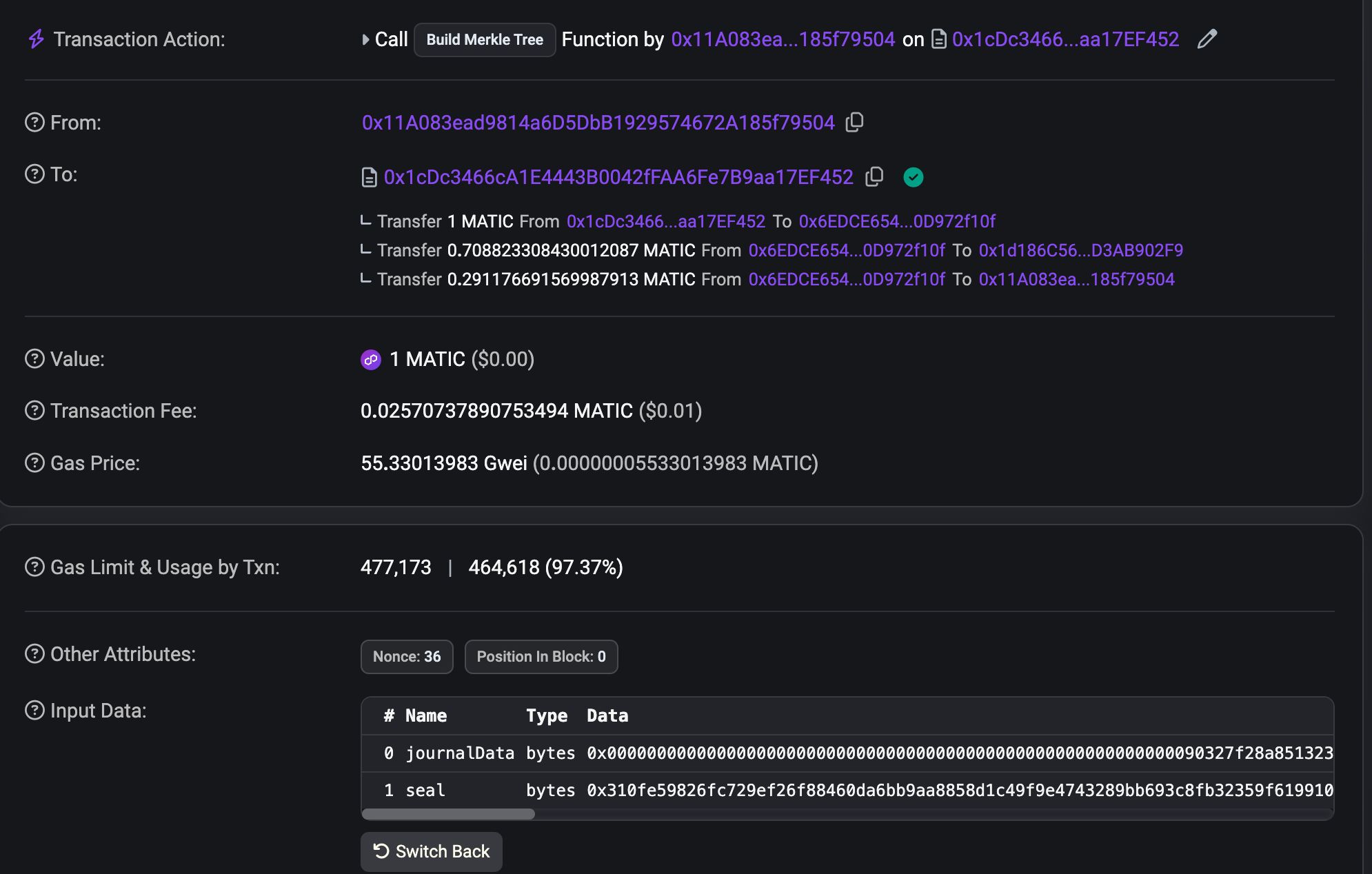Open sender address in 0.7088 MATIC transfer row

(847, 250)
